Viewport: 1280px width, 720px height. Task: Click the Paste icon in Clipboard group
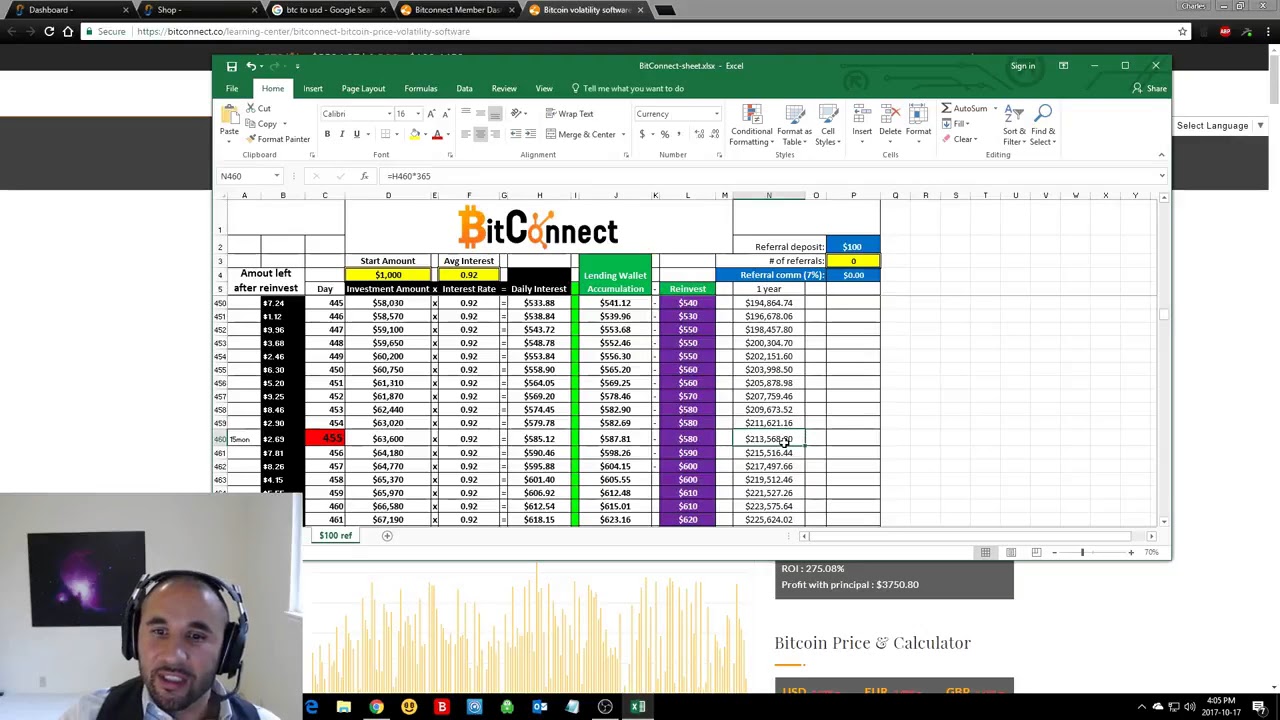coord(229,115)
